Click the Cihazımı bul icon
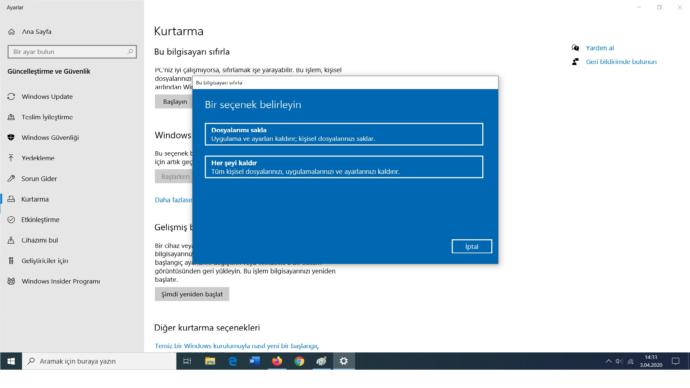Screen dimensions: 690x388 click(x=11, y=240)
